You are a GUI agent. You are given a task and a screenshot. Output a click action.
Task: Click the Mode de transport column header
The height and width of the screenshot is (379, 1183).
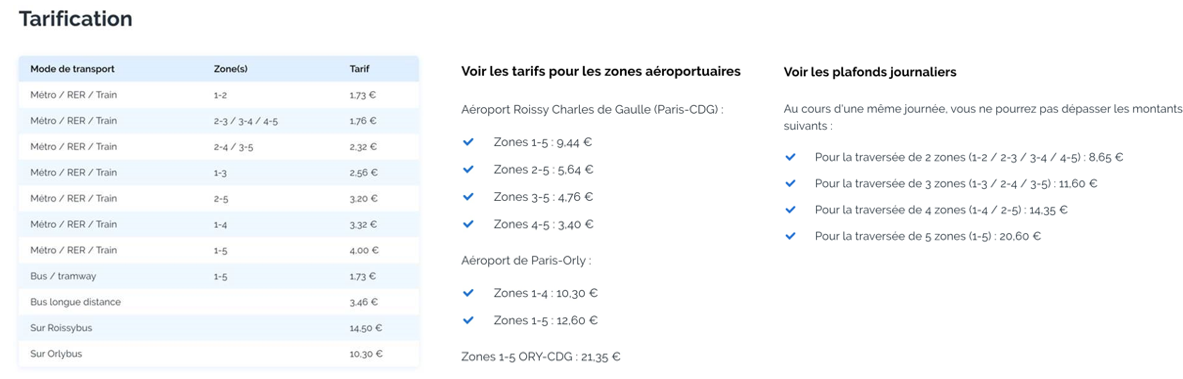coord(72,69)
